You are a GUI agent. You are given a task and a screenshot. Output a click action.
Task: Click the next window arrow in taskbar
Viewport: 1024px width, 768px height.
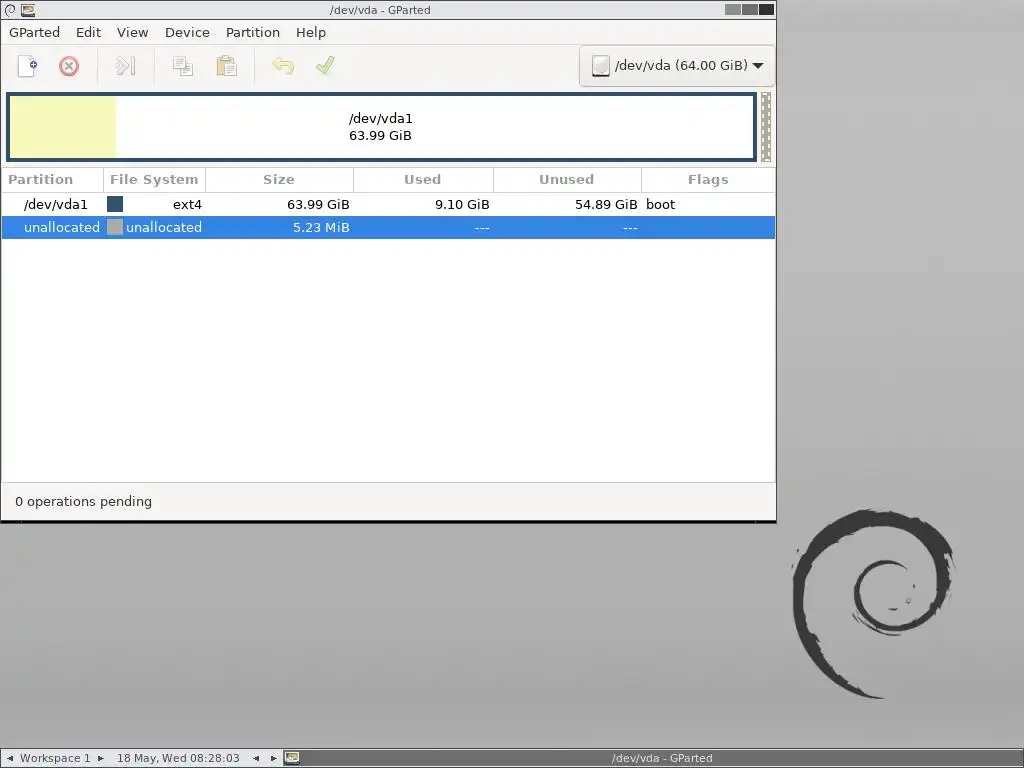[x=274, y=758]
